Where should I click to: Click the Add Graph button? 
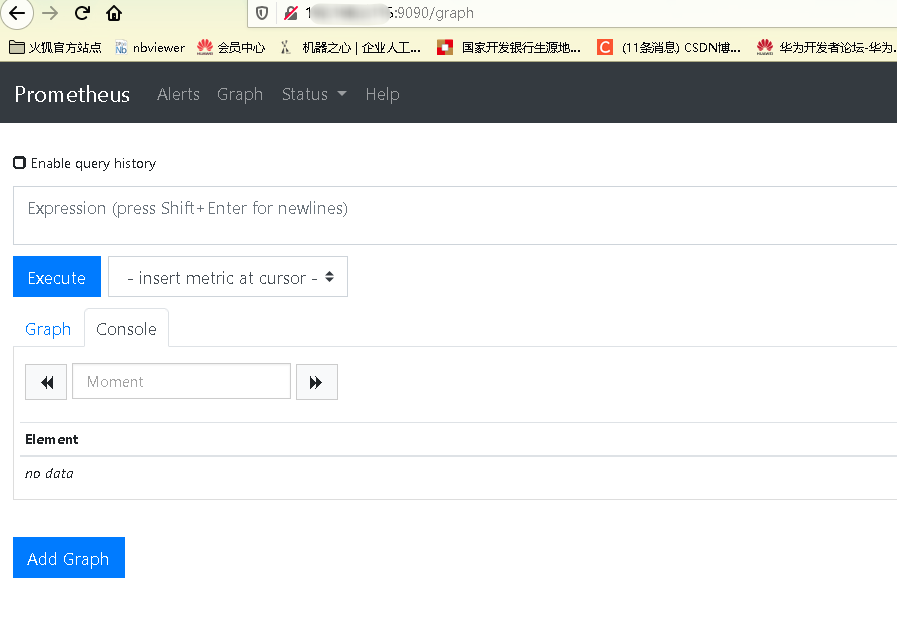pyautogui.click(x=69, y=558)
